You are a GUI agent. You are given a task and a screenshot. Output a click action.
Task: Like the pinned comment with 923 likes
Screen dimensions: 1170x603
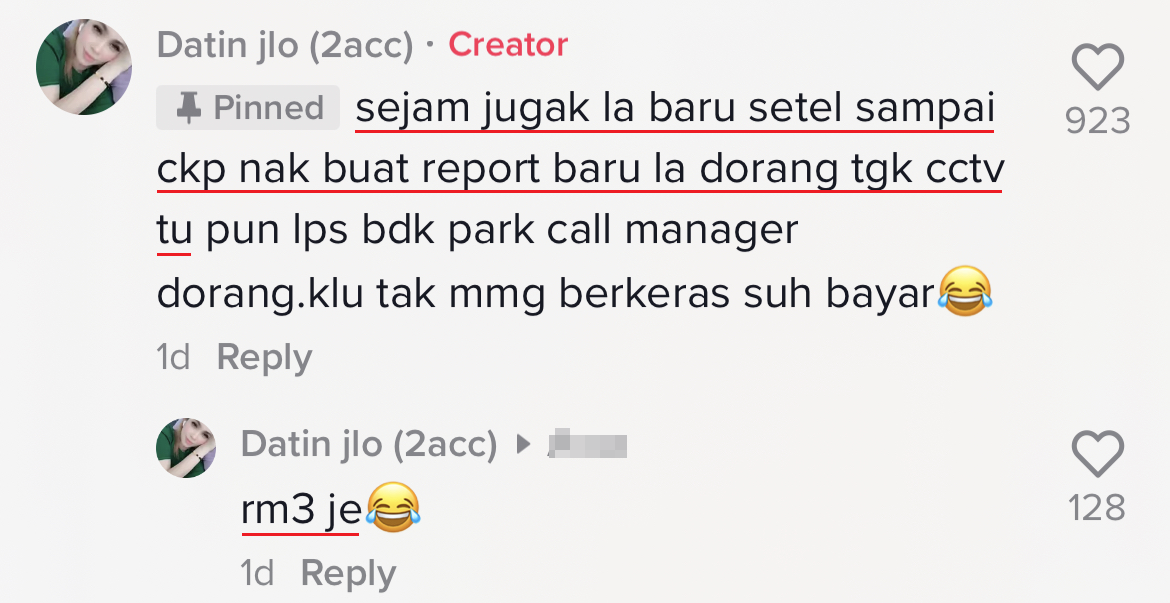pyautogui.click(x=1098, y=67)
